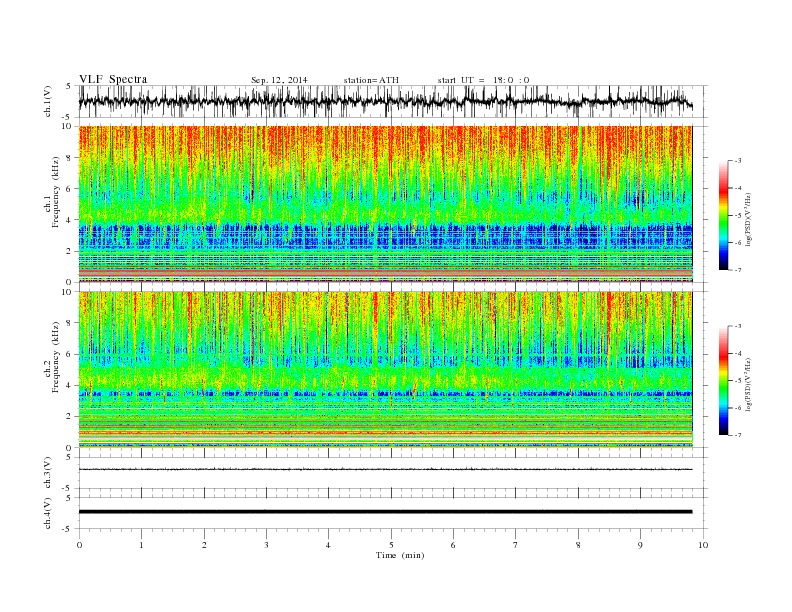
Task: Click the "5" tick label on time axis
Action: tap(391, 545)
